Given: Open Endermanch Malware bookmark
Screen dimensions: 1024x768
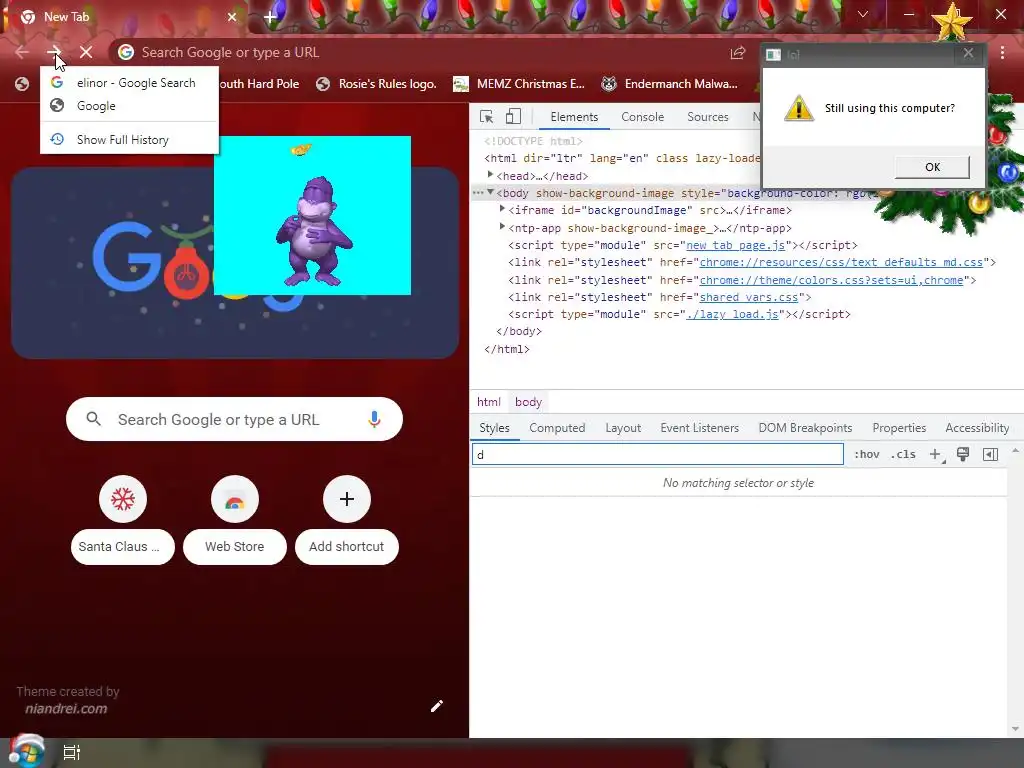Looking at the screenshot, I should [x=669, y=84].
